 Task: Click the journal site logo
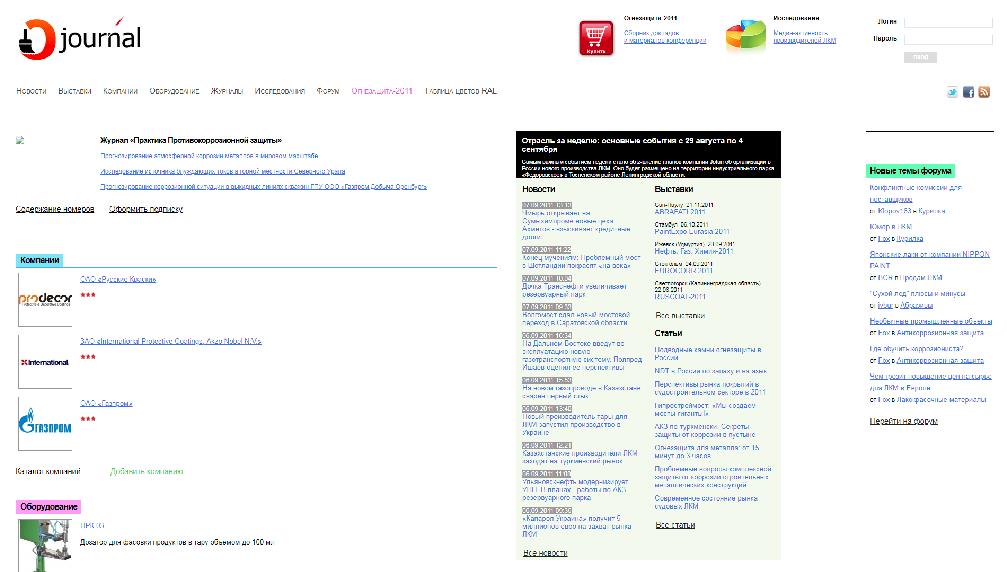[x=80, y=39]
